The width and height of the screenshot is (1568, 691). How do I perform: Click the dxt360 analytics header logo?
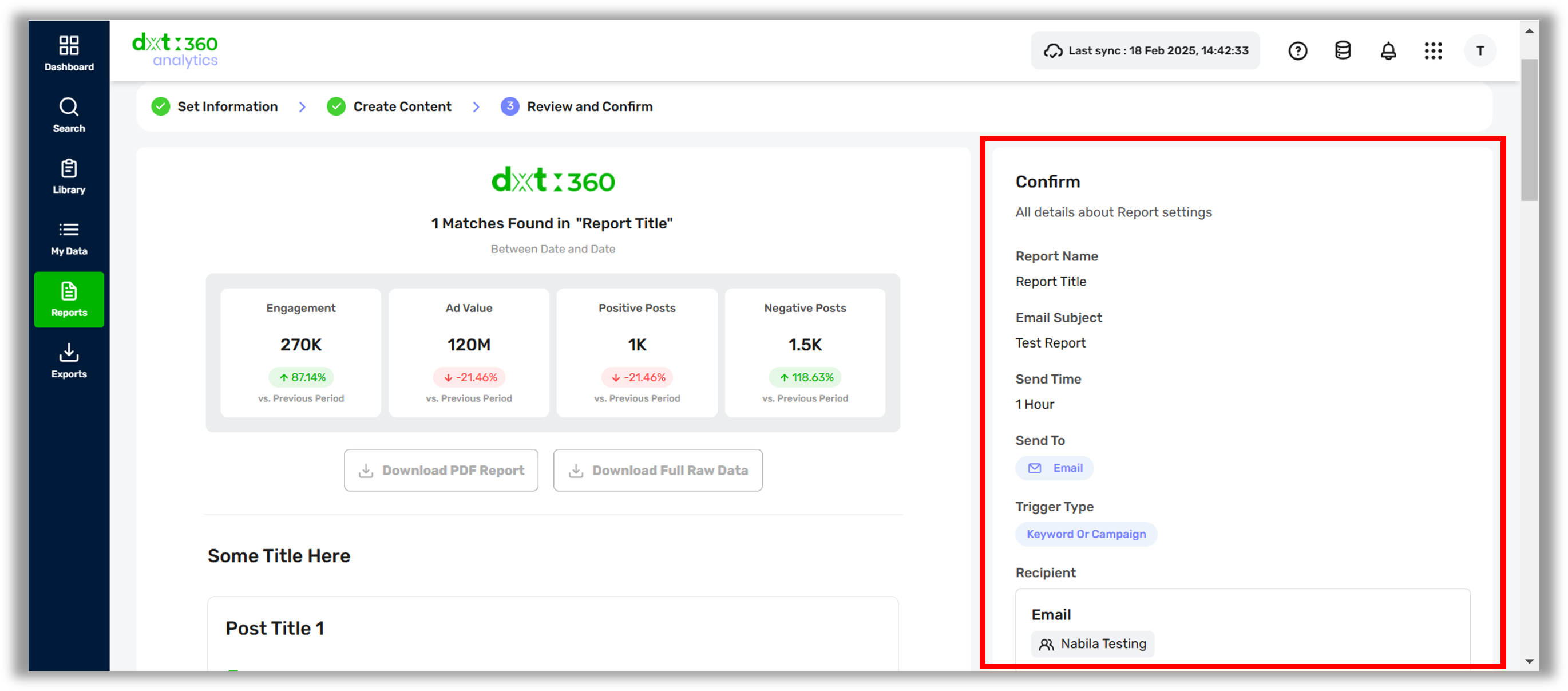(x=175, y=50)
